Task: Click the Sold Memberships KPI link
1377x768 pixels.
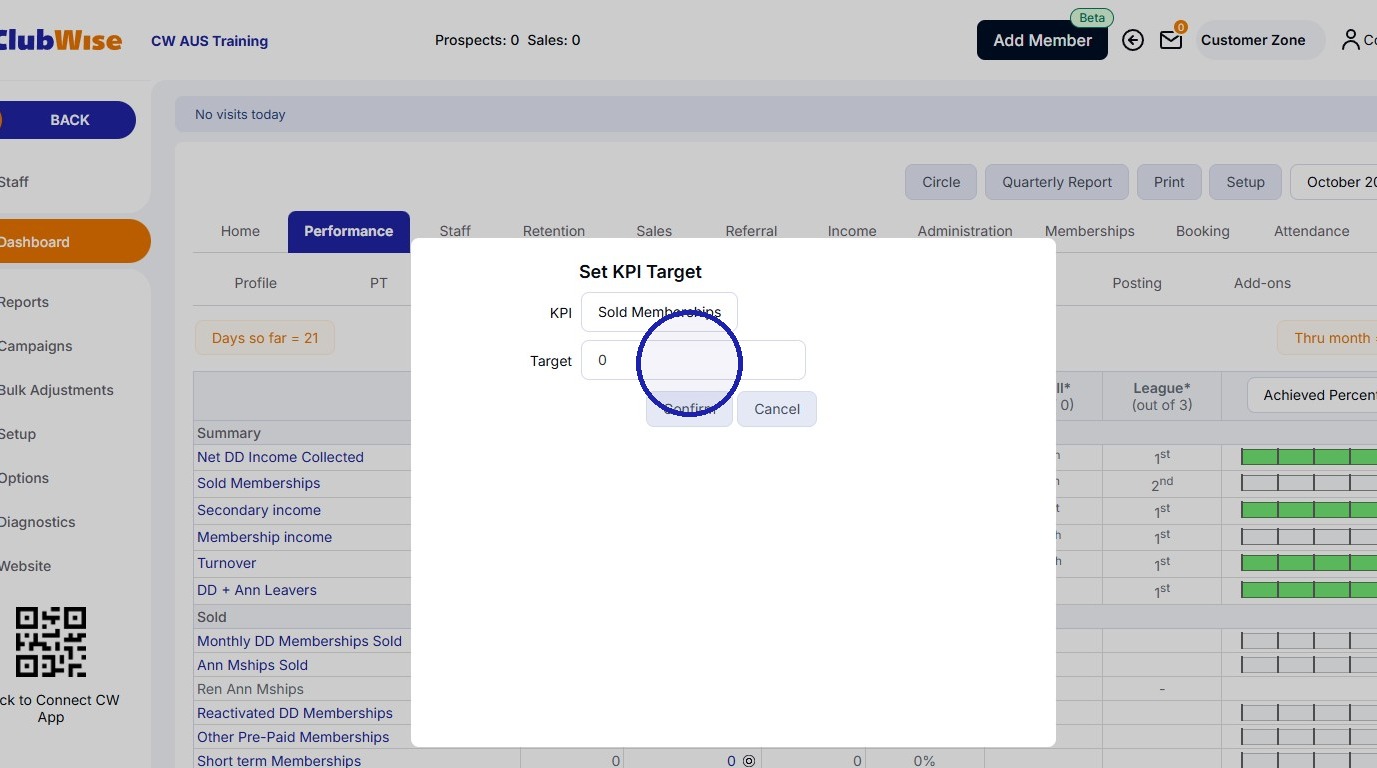Action: pos(258,483)
